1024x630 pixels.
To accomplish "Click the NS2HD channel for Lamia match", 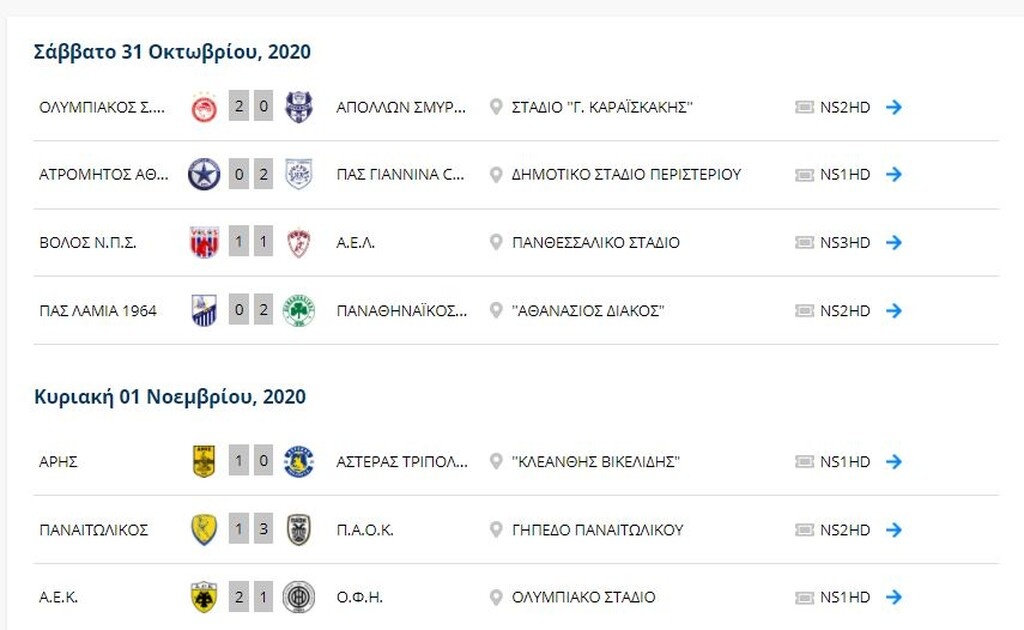I will [x=845, y=310].
